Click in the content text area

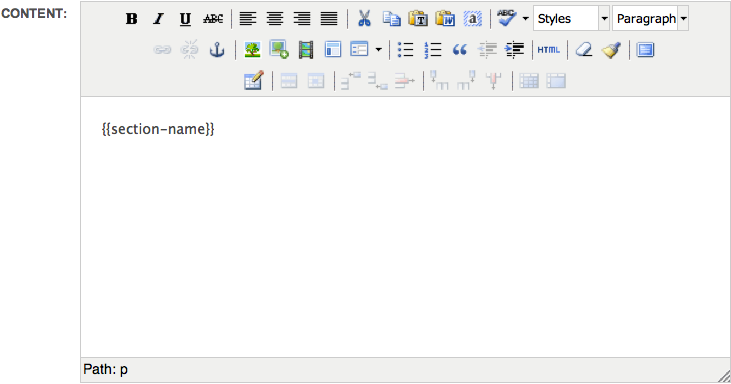point(405,227)
